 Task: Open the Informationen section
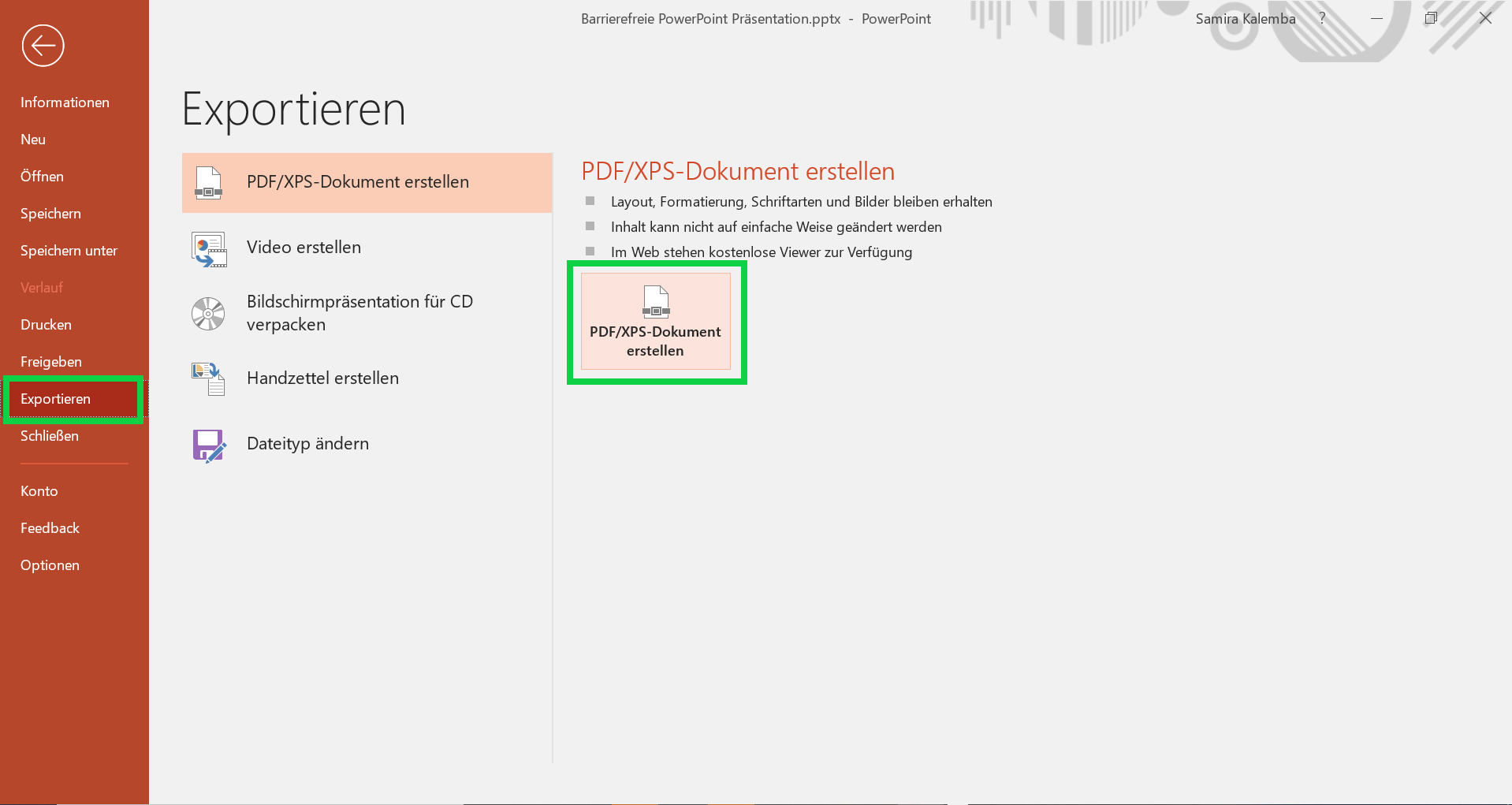point(65,102)
